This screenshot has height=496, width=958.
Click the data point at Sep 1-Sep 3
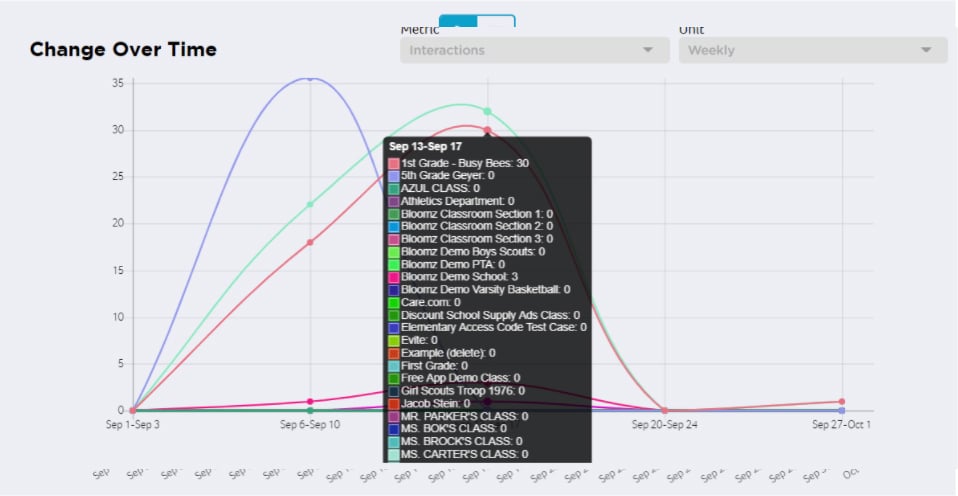132,410
